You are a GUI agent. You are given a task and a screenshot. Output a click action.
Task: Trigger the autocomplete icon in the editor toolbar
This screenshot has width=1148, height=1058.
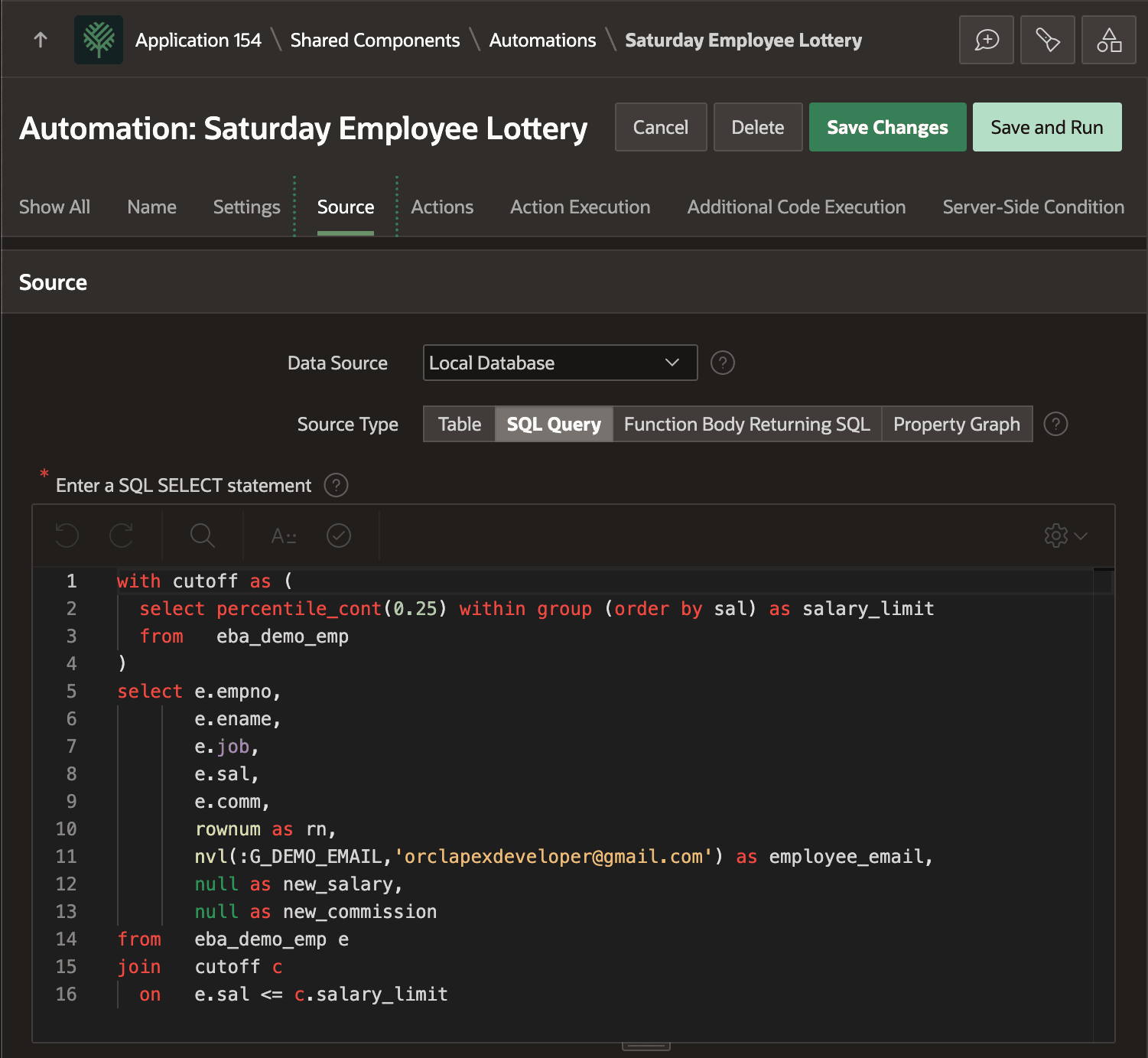pyautogui.click(x=284, y=536)
